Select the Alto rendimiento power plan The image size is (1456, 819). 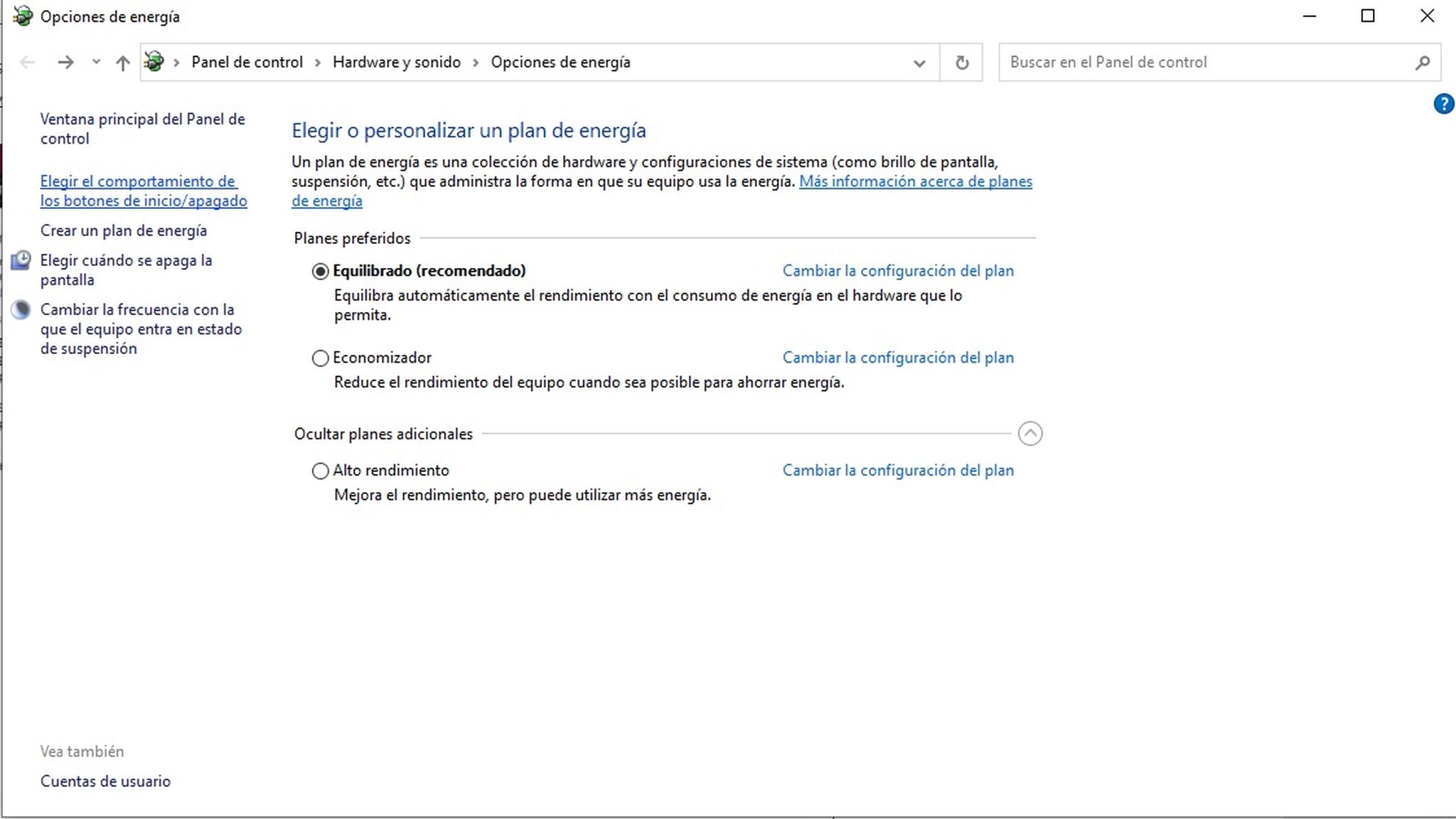click(320, 471)
